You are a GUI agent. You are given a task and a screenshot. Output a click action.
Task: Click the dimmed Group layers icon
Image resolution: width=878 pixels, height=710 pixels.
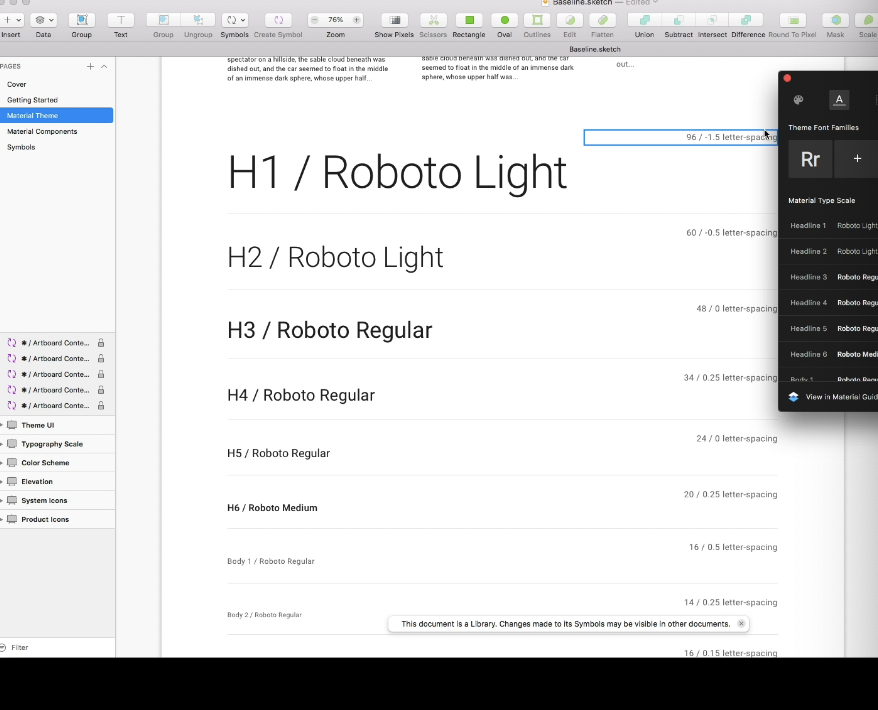(x=163, y=20)
